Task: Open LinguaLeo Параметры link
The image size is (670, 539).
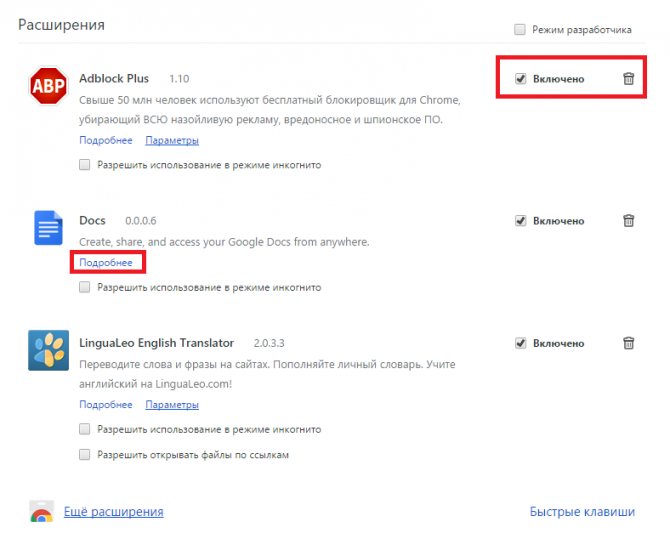Action: point(172,404)
